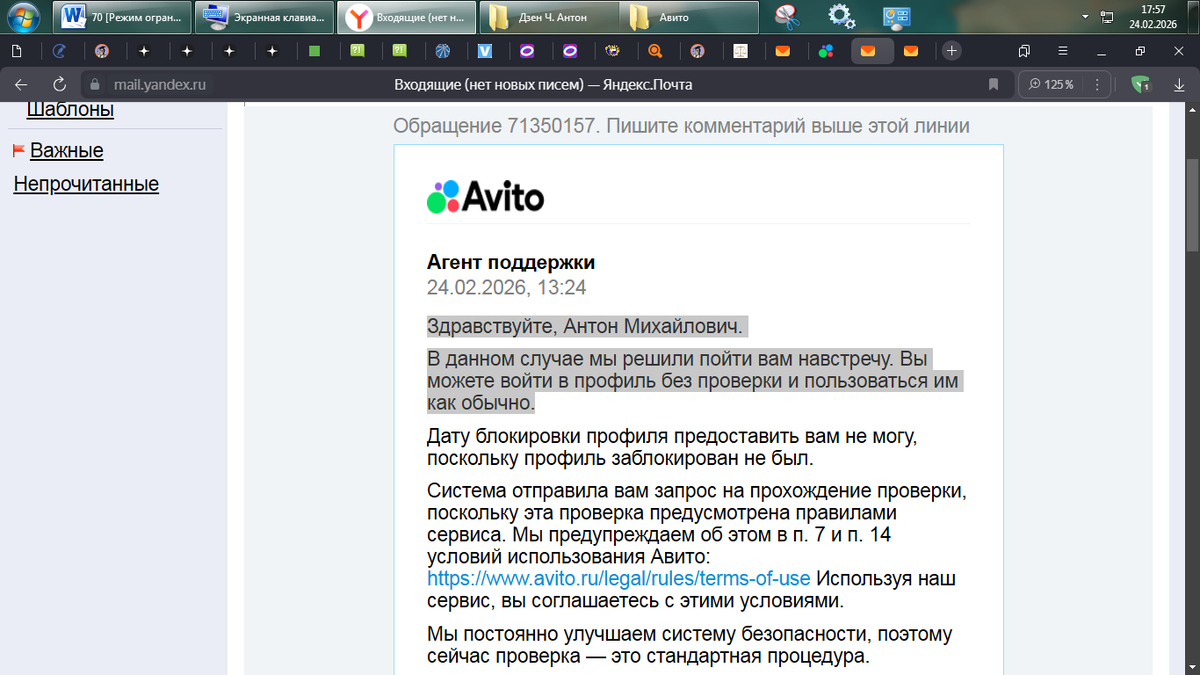Click the scrollbar up arrow
This screenshot has height=675, width=1200.
pyautogui.click(x=1192, y=107)
